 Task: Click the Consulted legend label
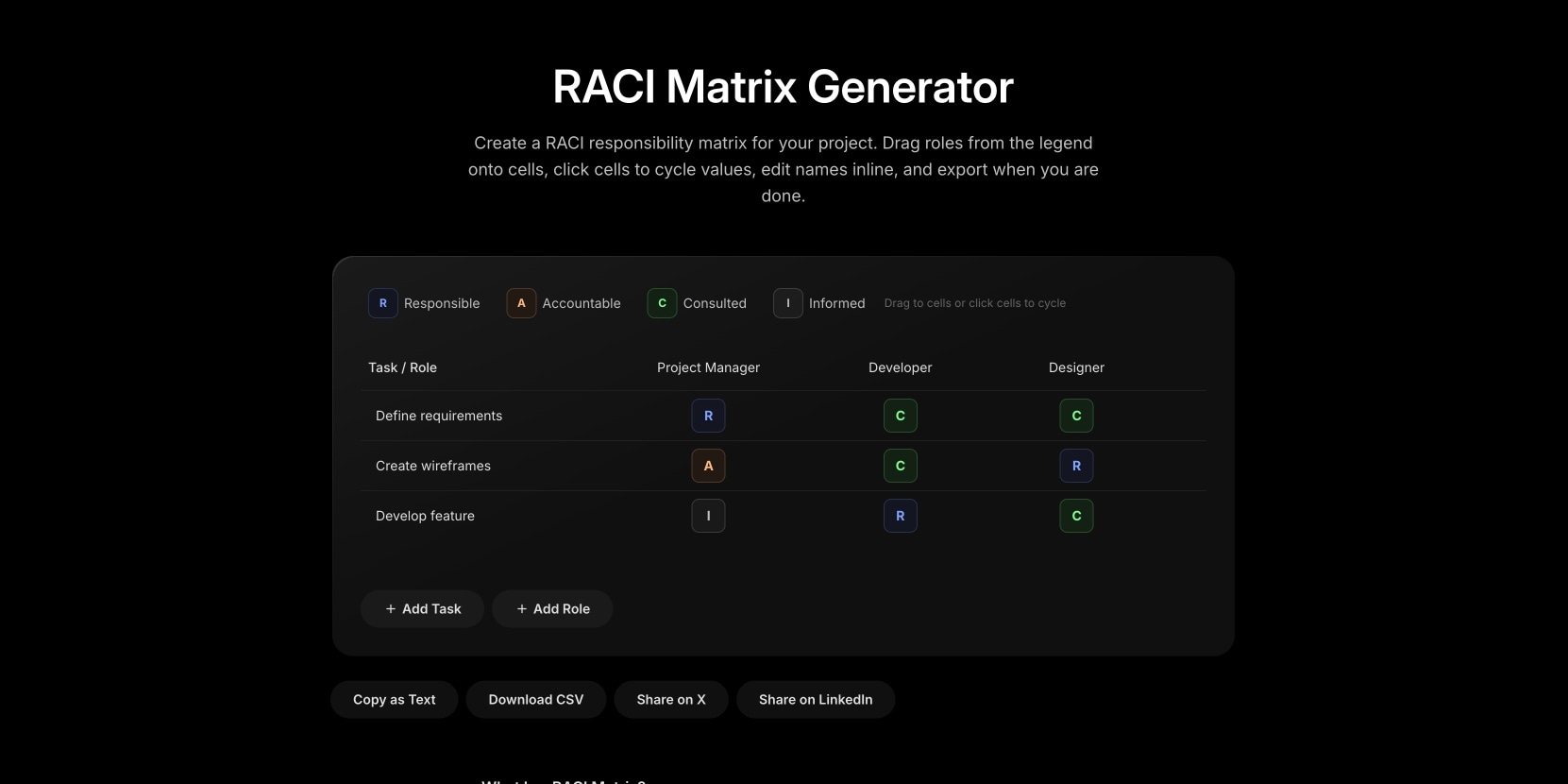click(x=715, y=303)
